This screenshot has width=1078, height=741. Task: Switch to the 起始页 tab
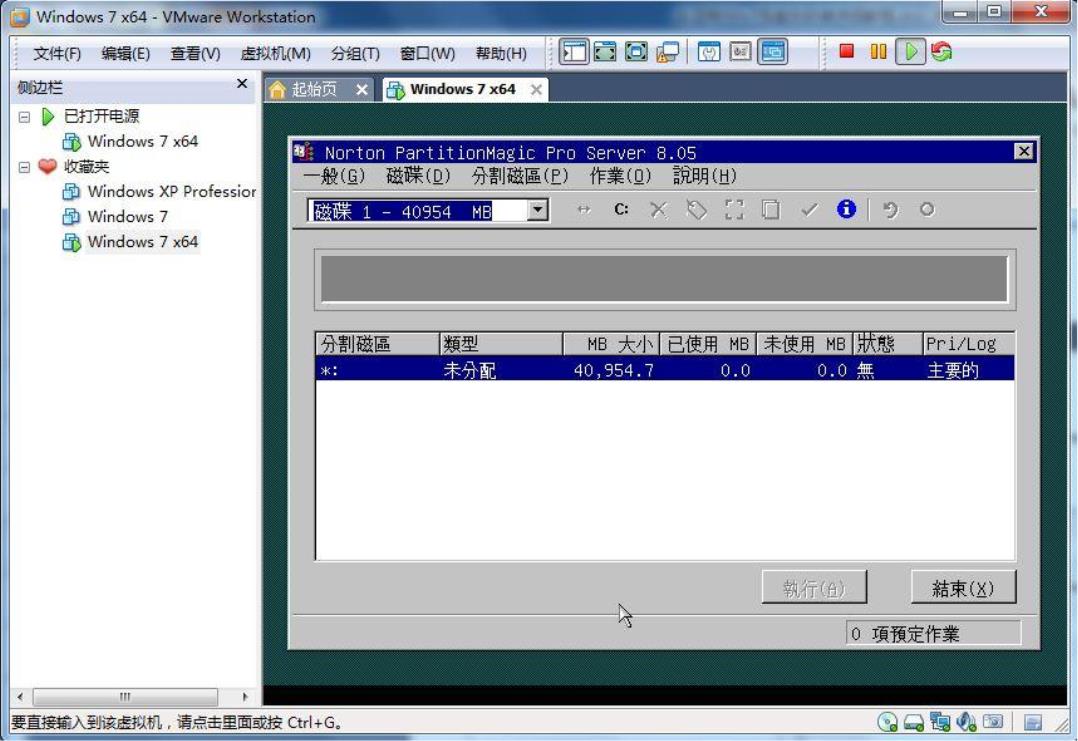[x=316, y=87]
